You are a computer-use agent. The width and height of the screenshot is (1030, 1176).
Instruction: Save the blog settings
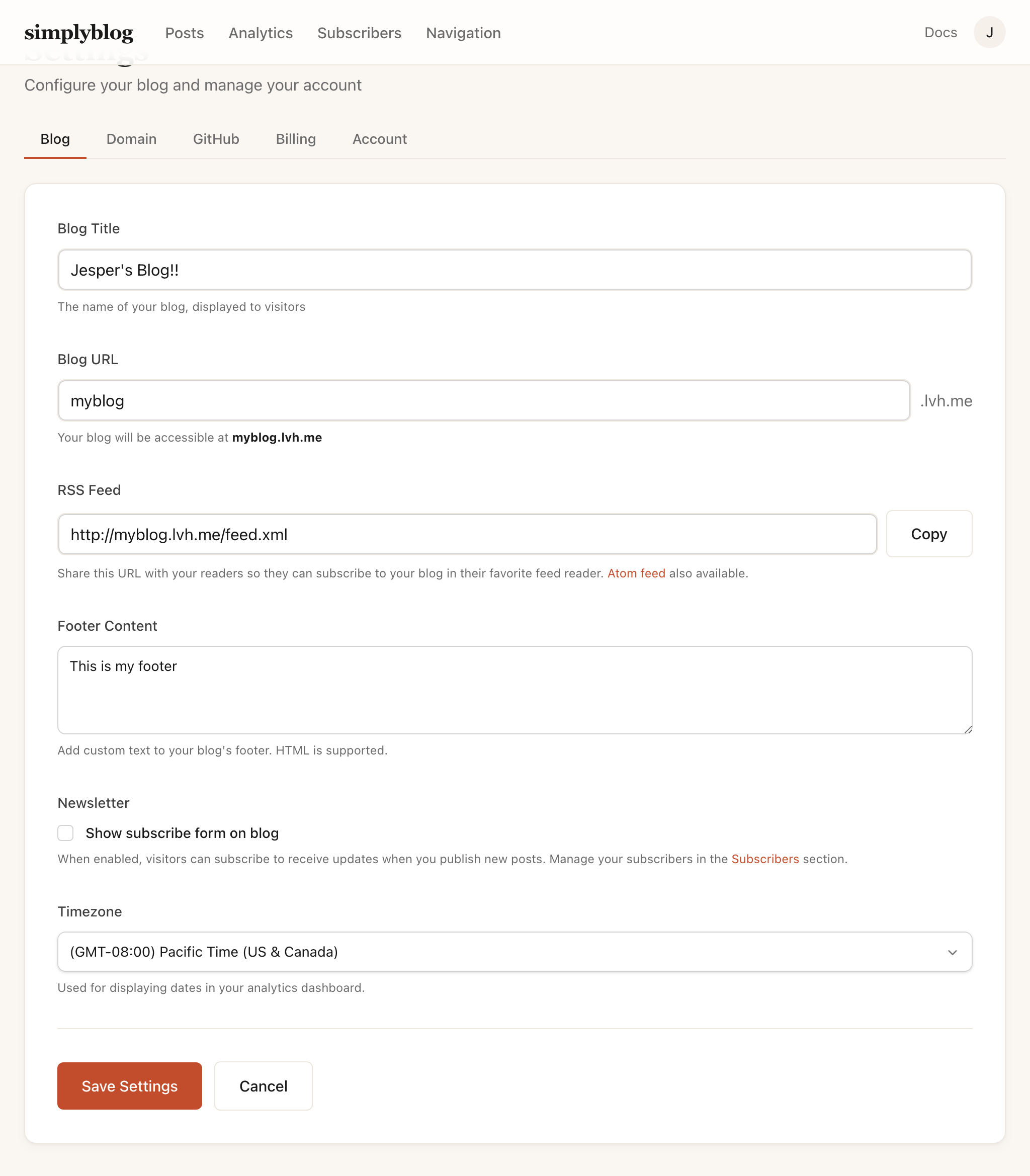(129, 1086)
